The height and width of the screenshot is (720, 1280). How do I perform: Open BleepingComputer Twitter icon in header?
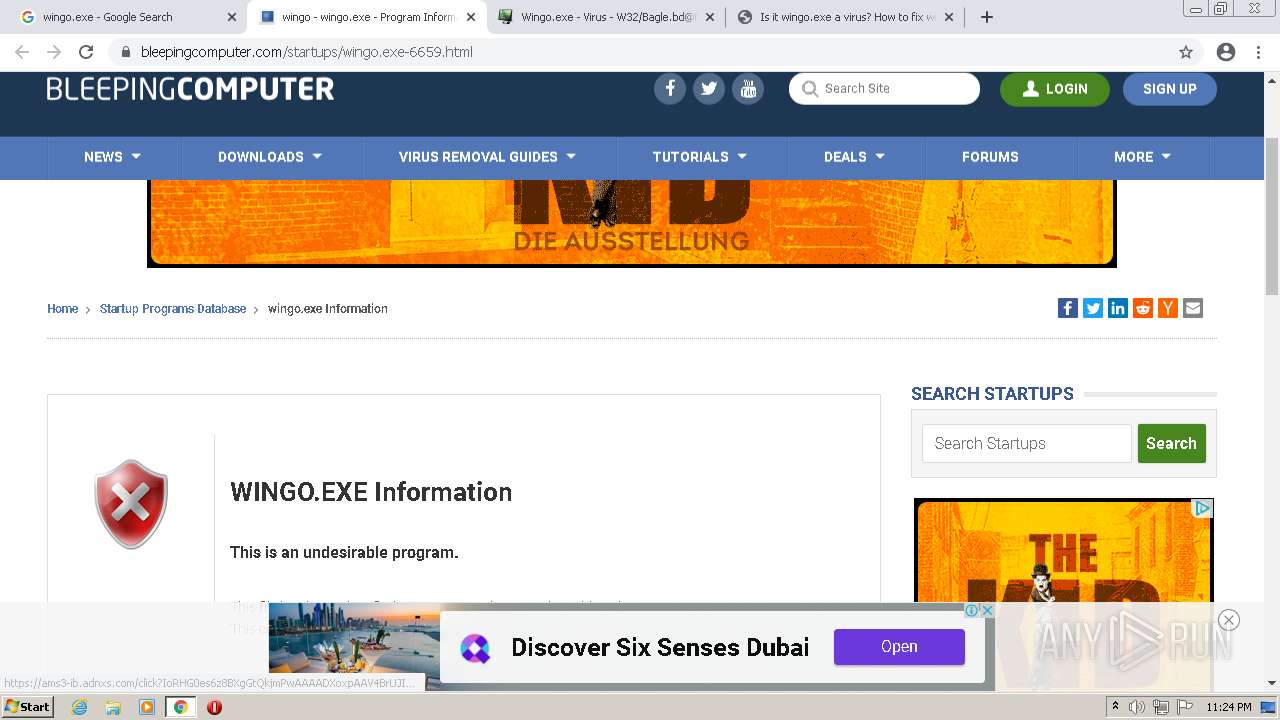709,88
